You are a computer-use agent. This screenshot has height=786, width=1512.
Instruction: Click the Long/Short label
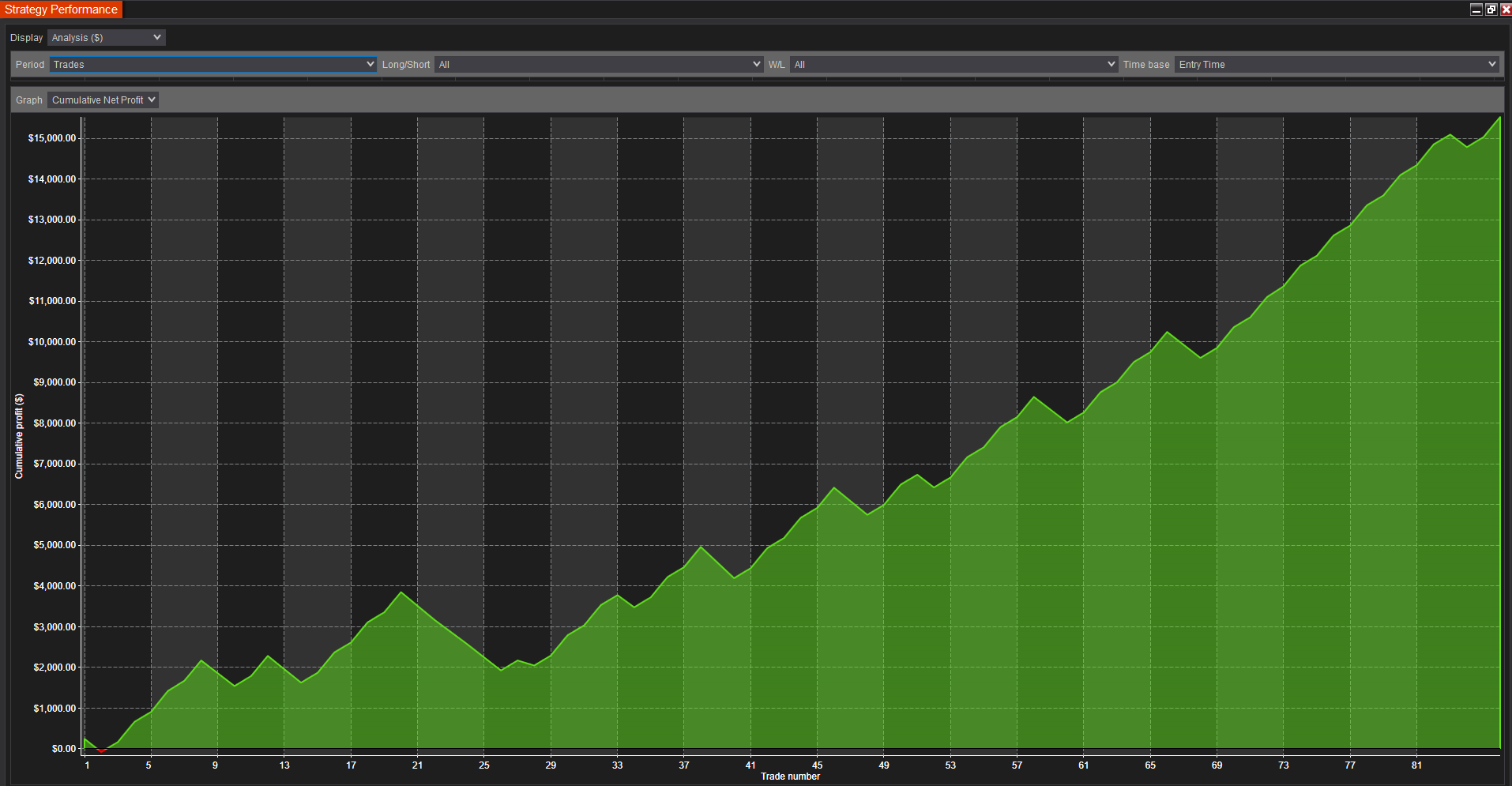[x=406, y=65]
